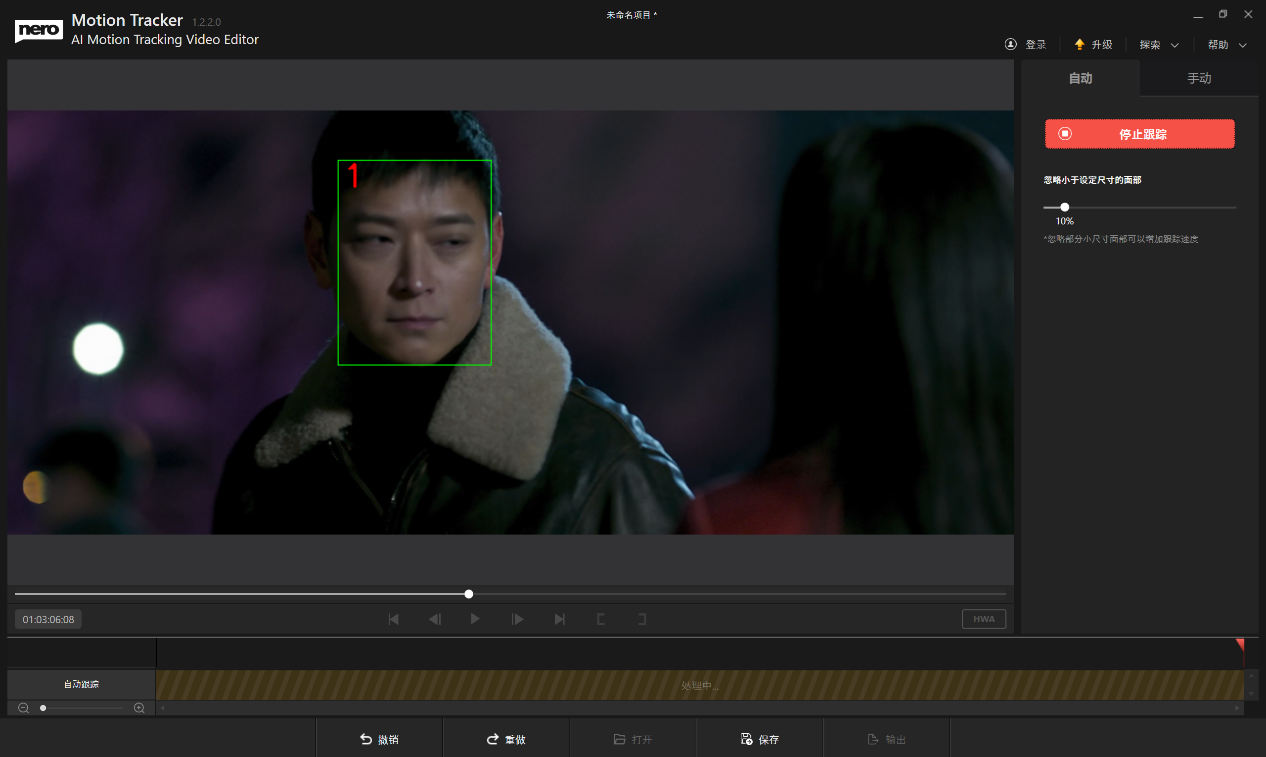Click the 忽略小于设定尺寸的面部 label
Viewport: 1266px width, 757px height.
(1092, 180)
